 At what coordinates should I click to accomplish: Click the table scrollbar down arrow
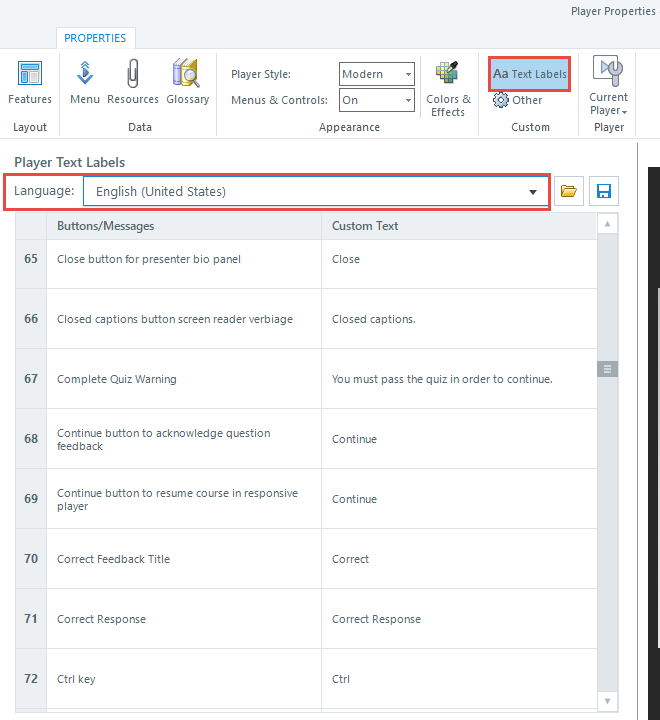point(607,701)
